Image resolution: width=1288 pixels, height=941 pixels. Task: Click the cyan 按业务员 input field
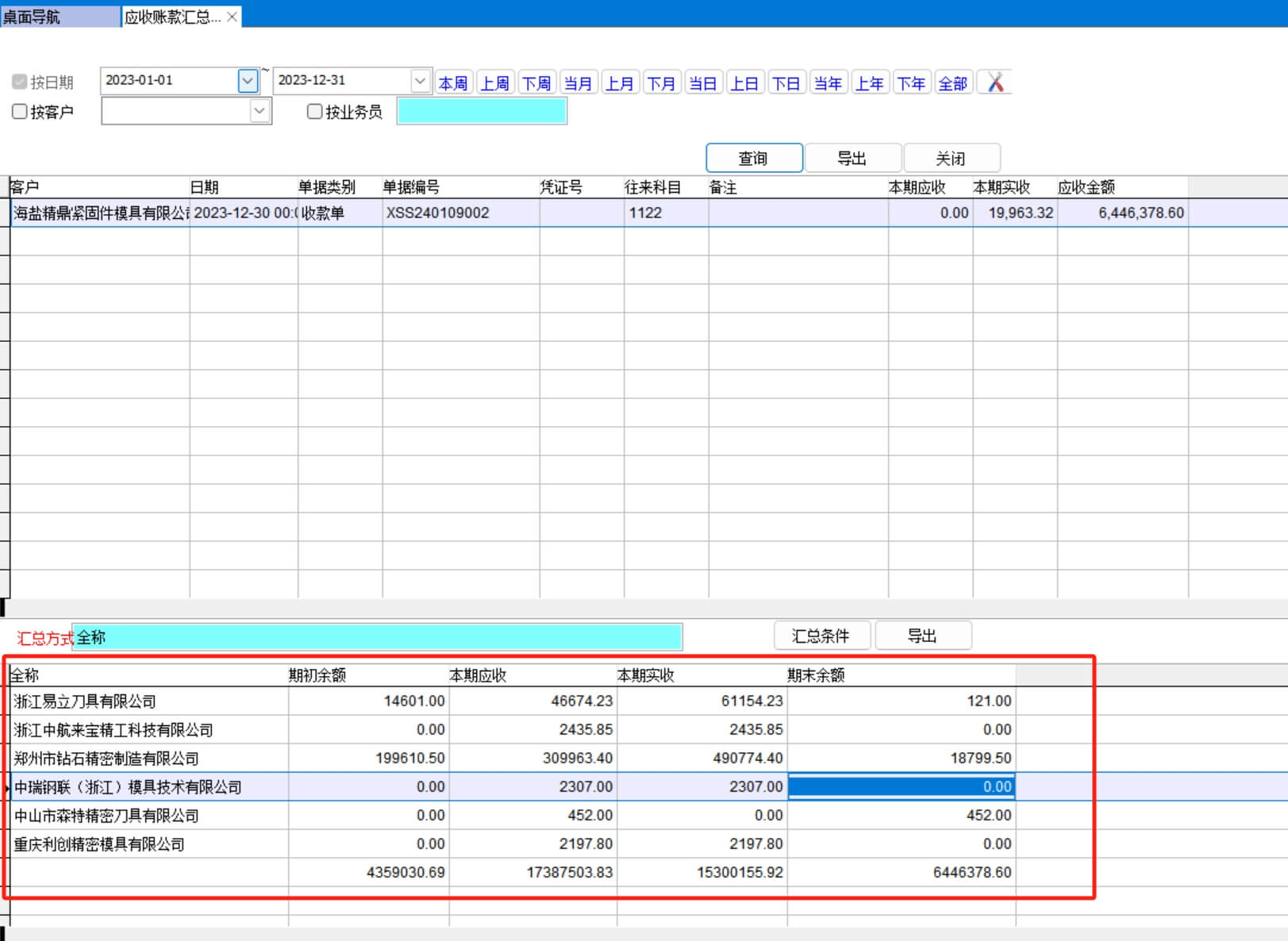[x=481, y=111]
